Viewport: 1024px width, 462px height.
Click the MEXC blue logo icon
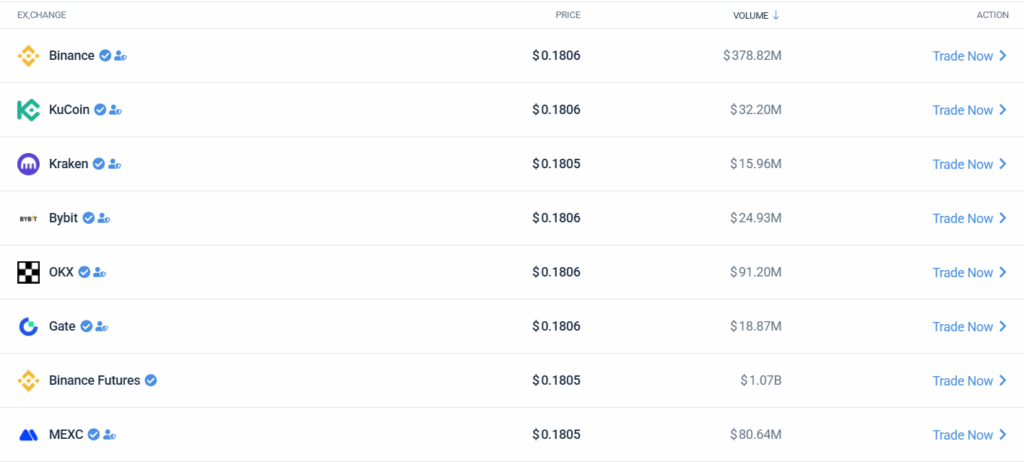point(28,435)
